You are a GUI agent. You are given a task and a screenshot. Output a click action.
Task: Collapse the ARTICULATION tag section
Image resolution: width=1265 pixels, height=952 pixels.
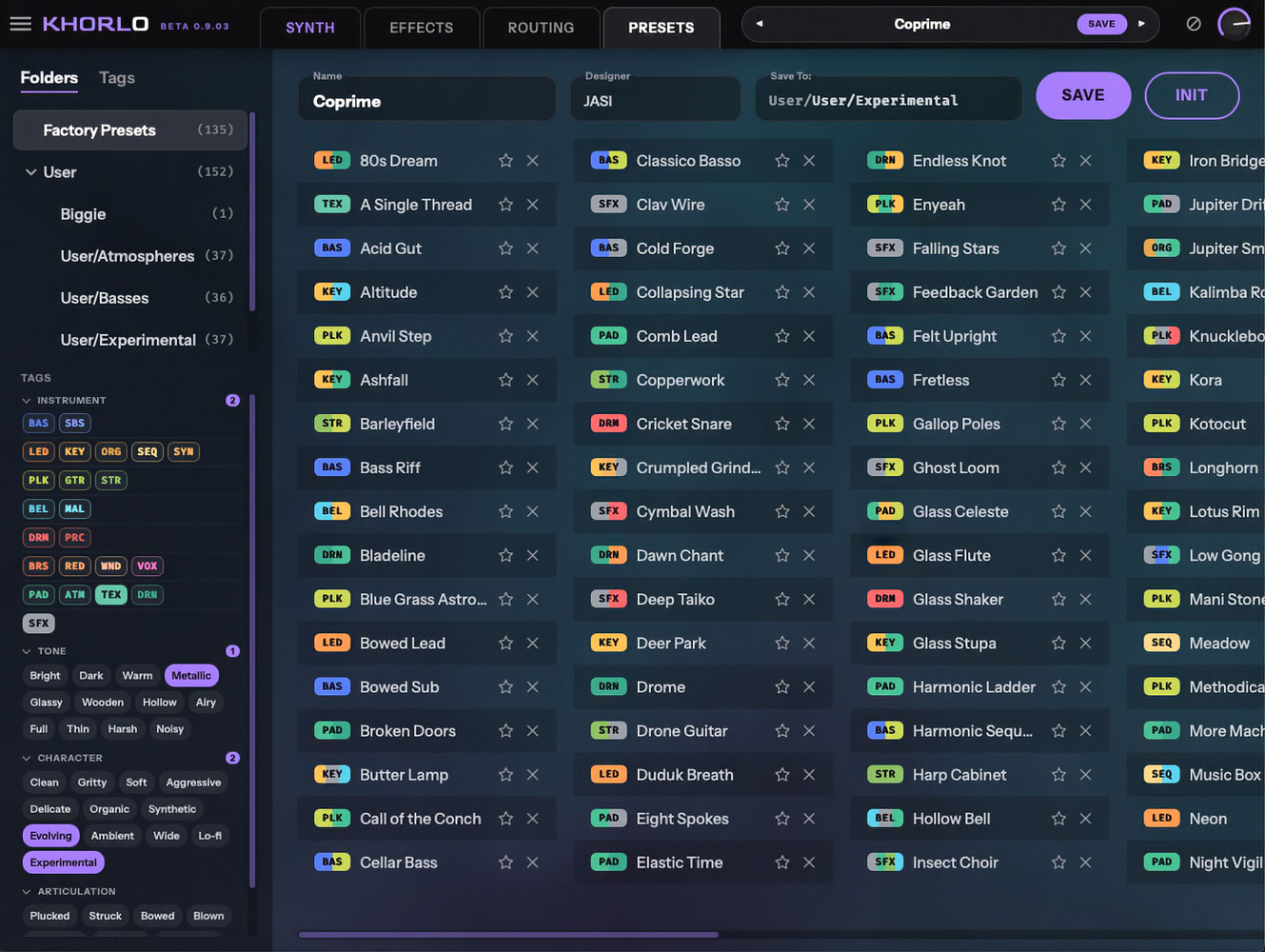[x=27, y=892]
